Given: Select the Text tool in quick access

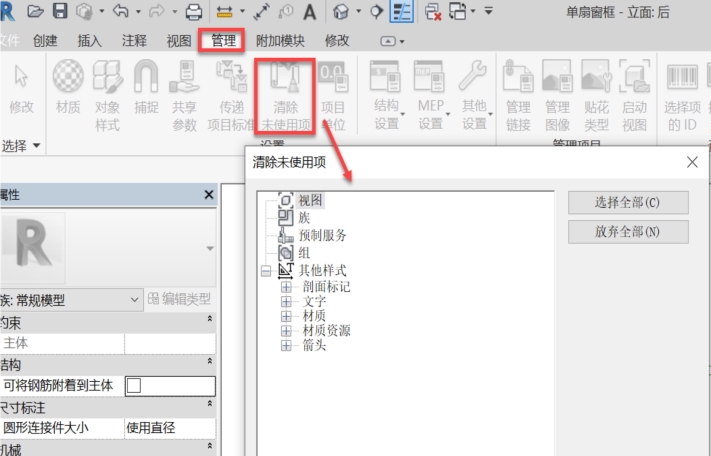Looking at the screenshot, I should (310, 12).
